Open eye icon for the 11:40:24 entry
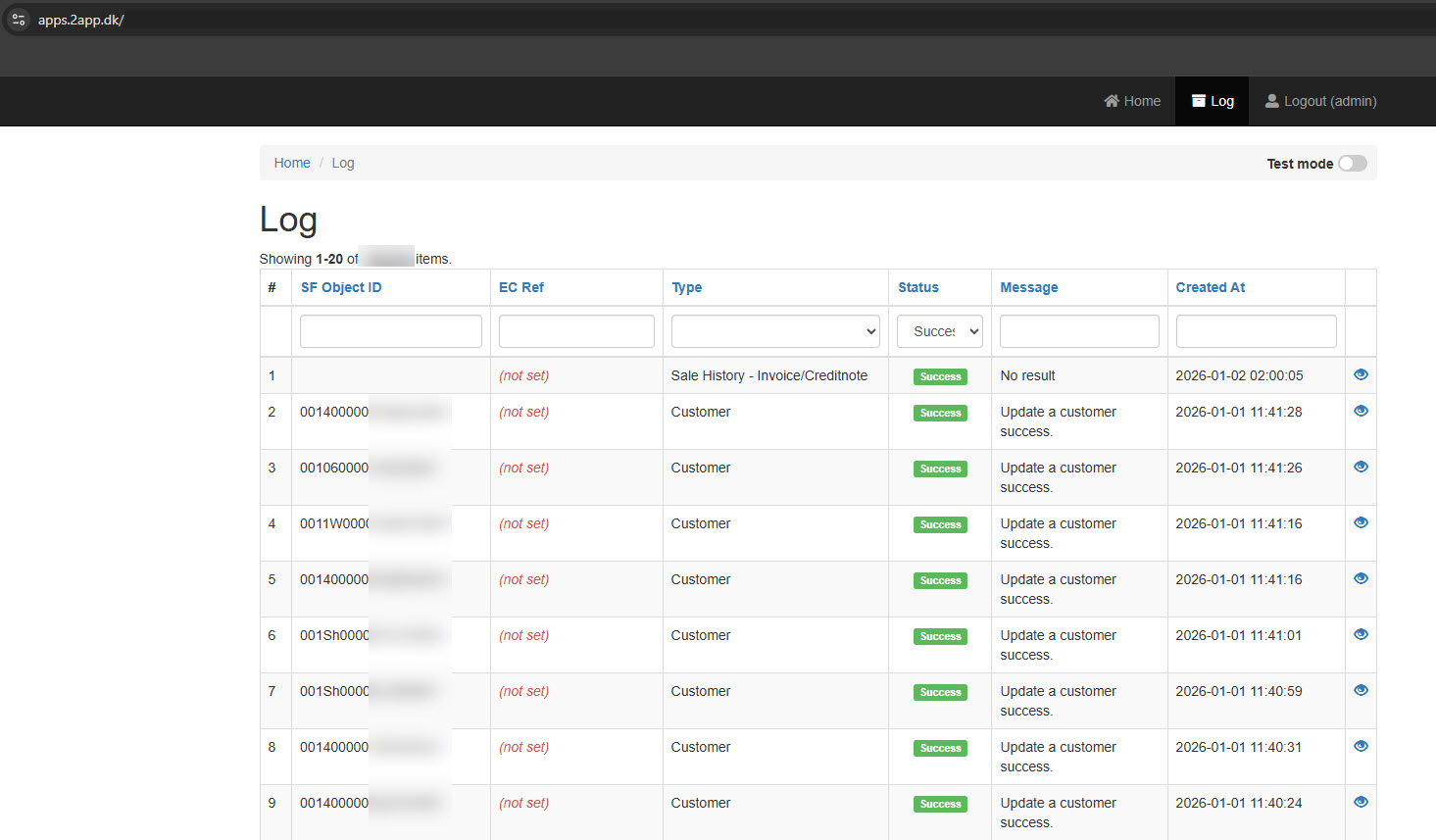The image size is (1436, 840). [x=1361, y=802]
